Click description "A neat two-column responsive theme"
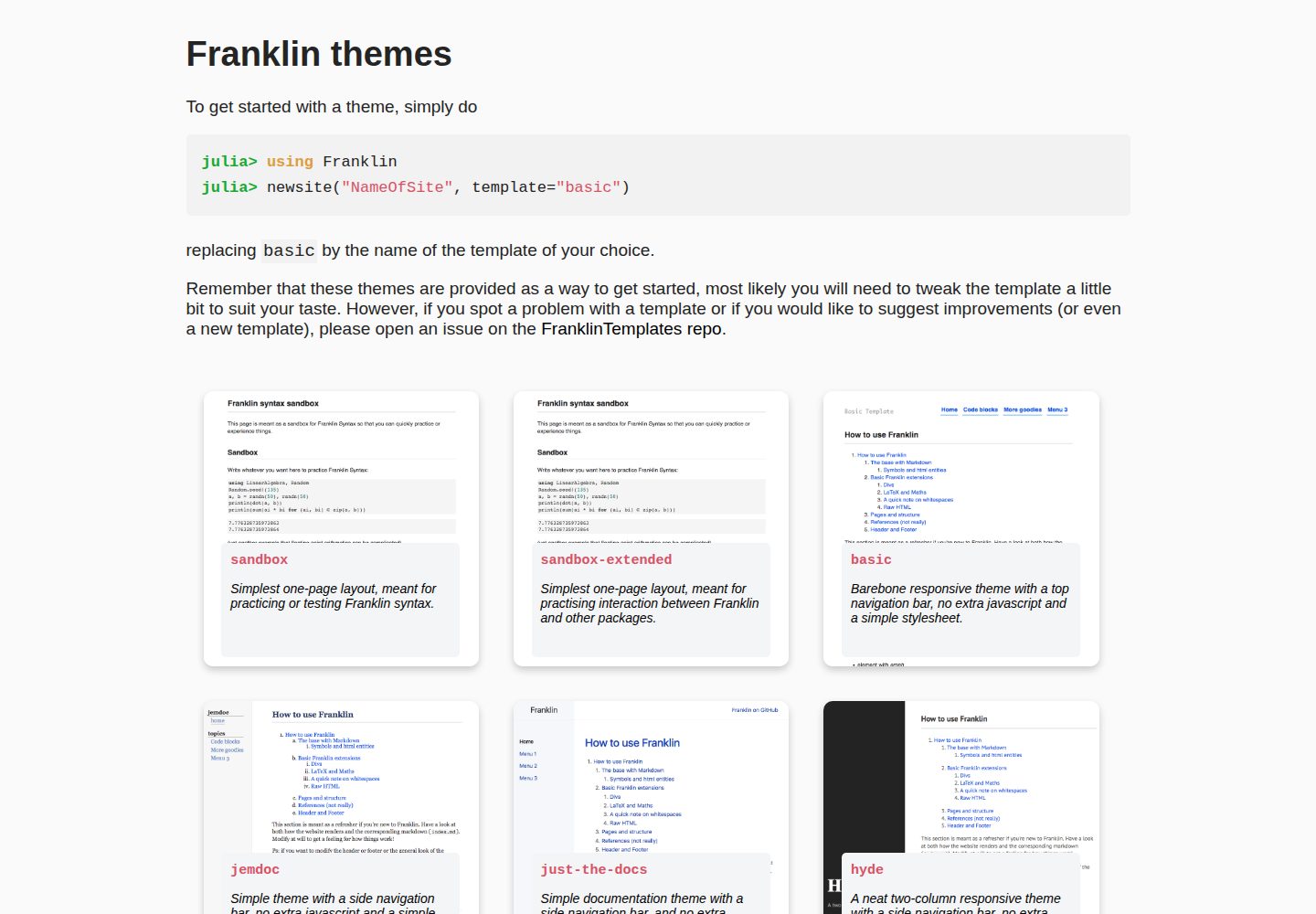1316x914 pixels. point(956,903)
